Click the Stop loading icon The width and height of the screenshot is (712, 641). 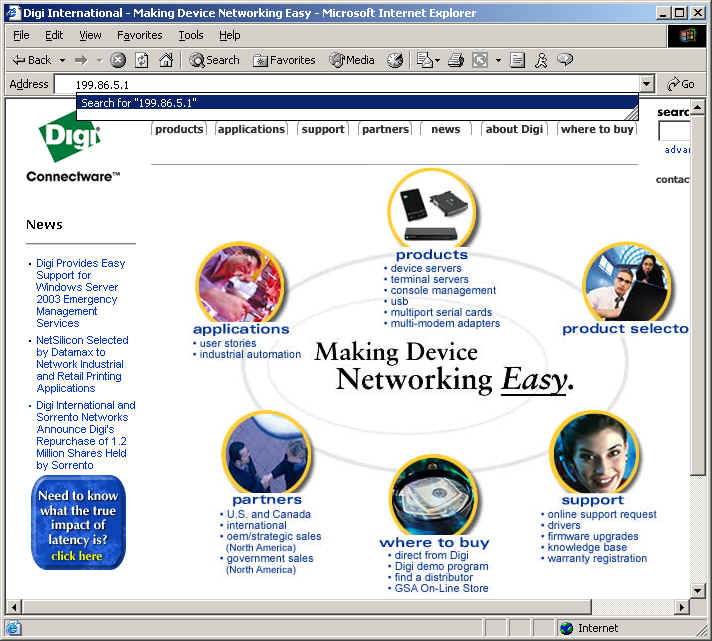pyautogui.click(x=118, y=60)
